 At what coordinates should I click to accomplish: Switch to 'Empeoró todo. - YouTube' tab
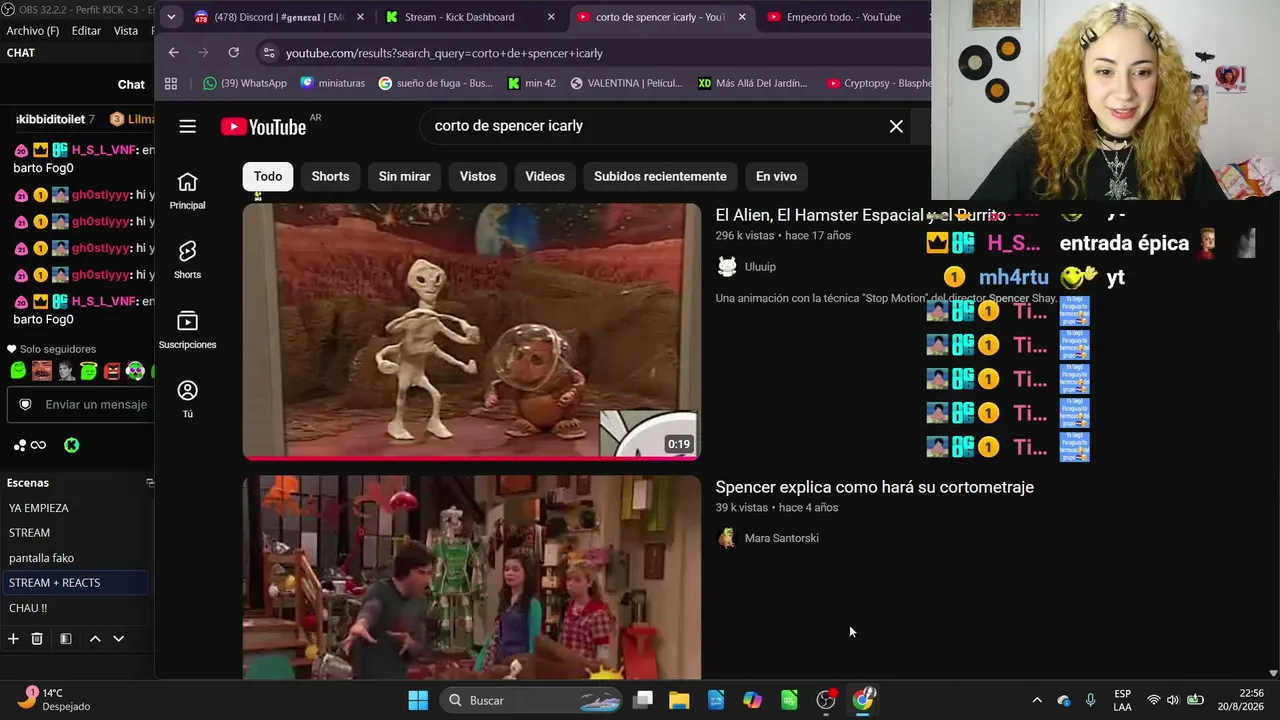tap(843, 17)
